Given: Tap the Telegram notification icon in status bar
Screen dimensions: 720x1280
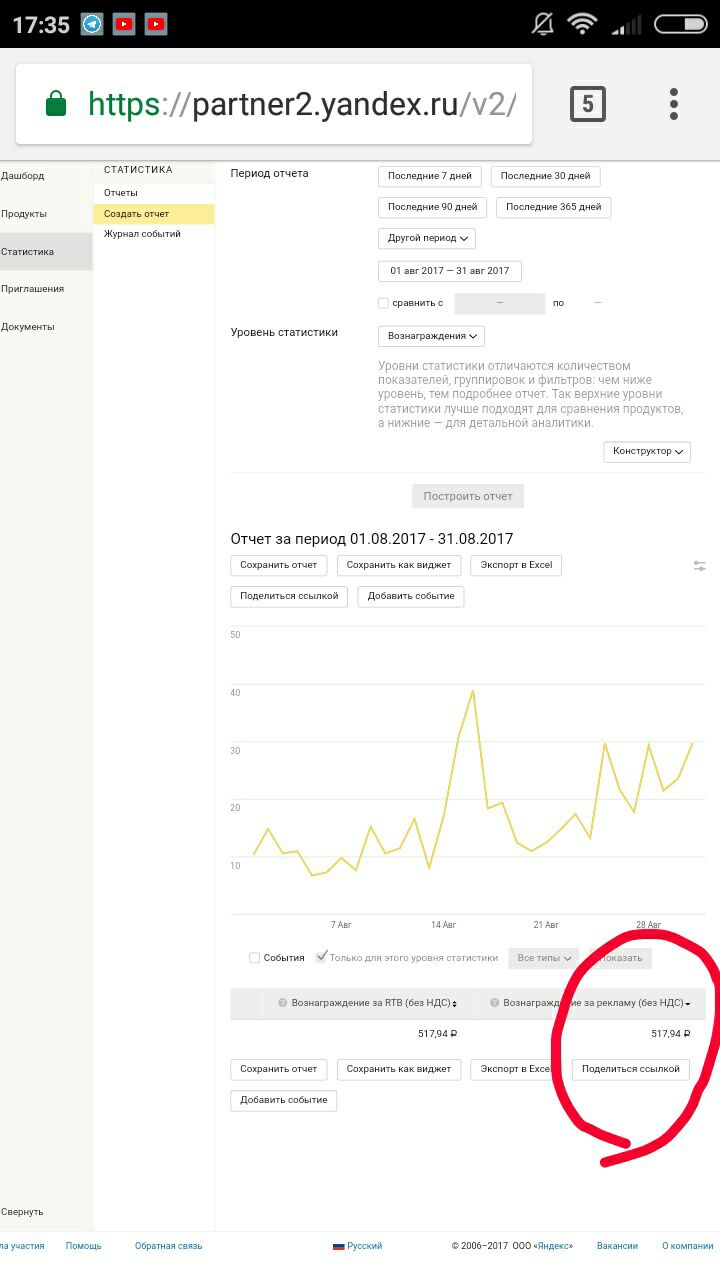Looking at the screenshot, I should point(92,24).
